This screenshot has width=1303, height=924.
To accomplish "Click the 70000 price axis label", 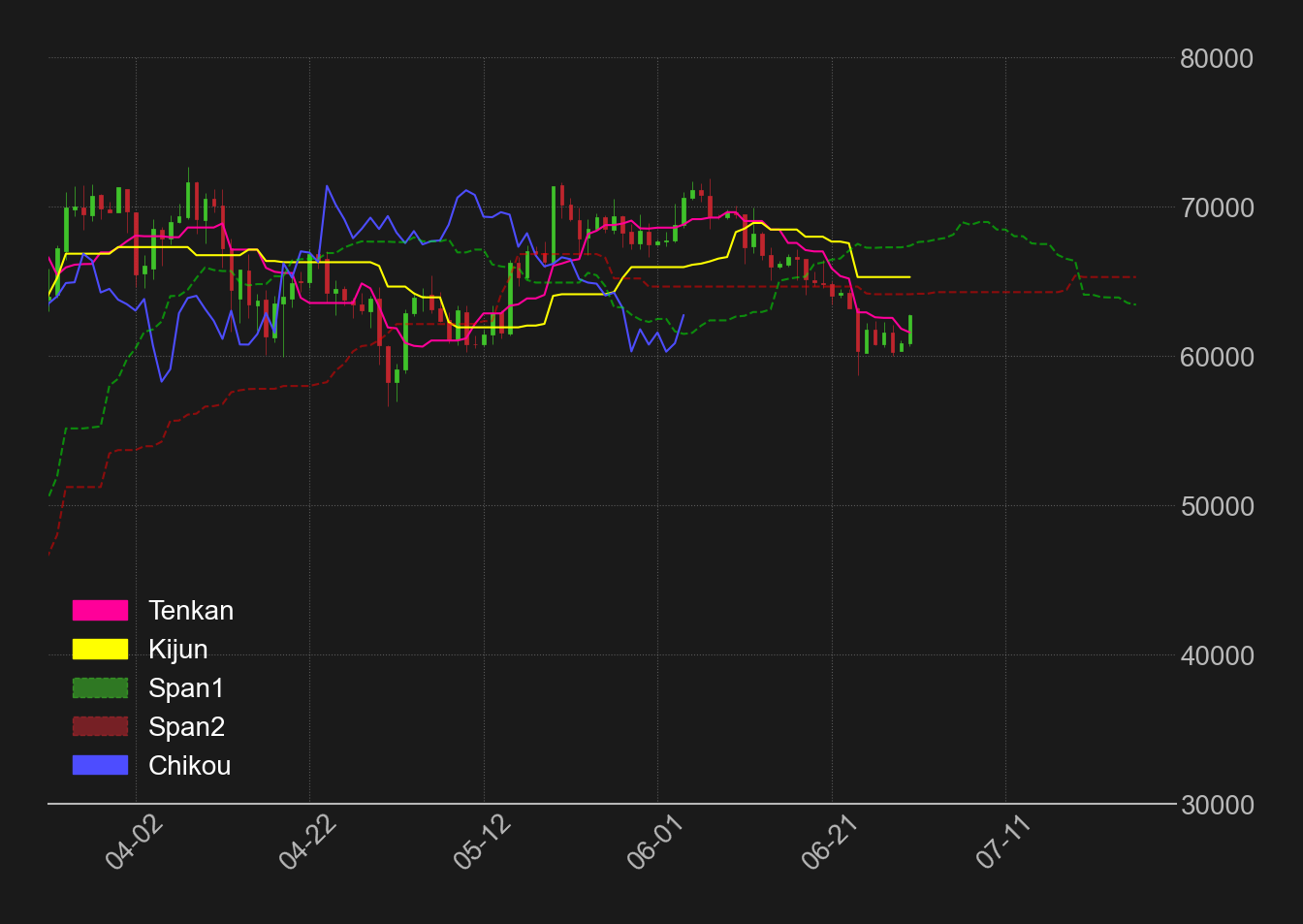I will 1217,207.
